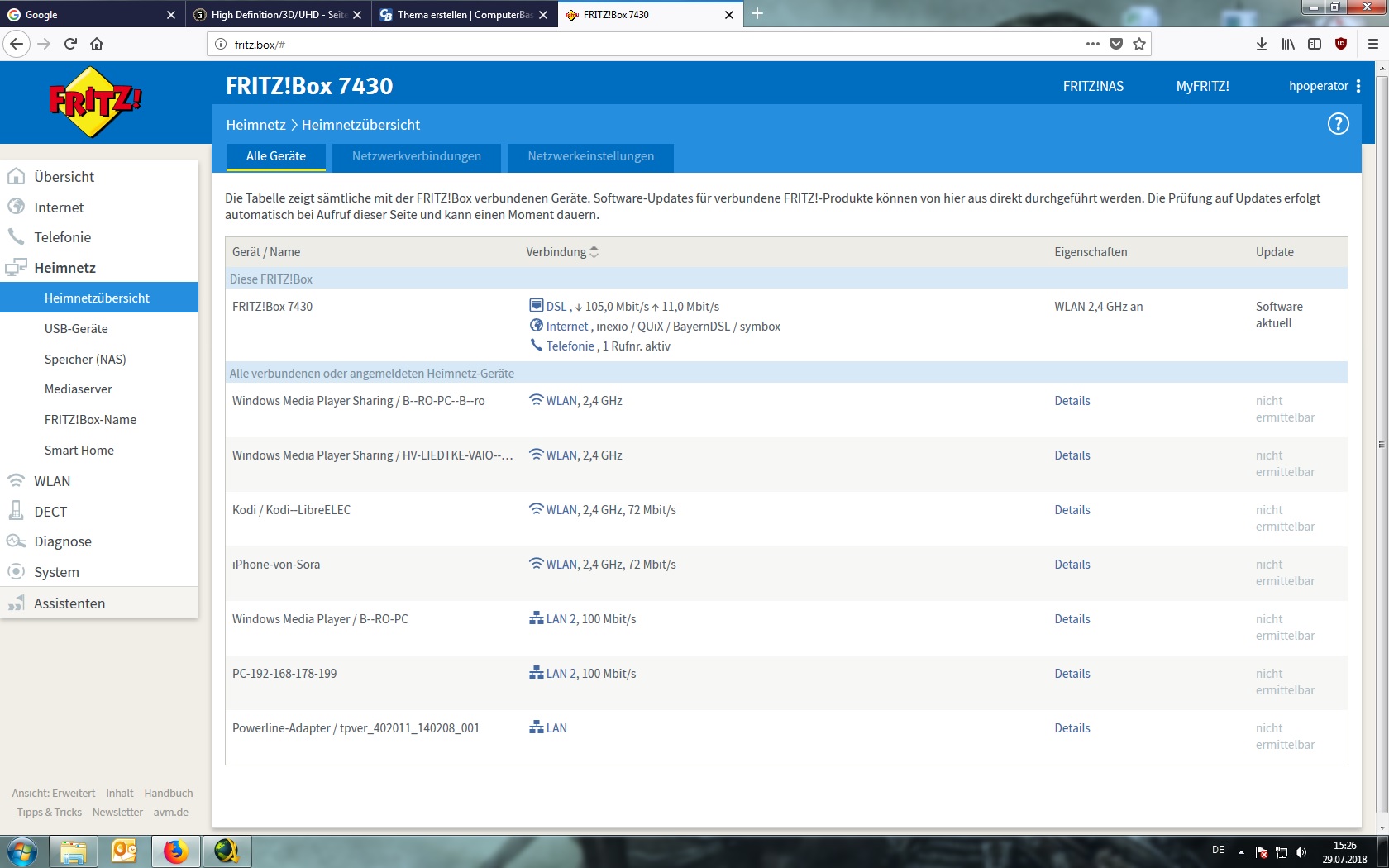
Task: Click the Pocket save icon in address bar
Action: coord(1116,44)
